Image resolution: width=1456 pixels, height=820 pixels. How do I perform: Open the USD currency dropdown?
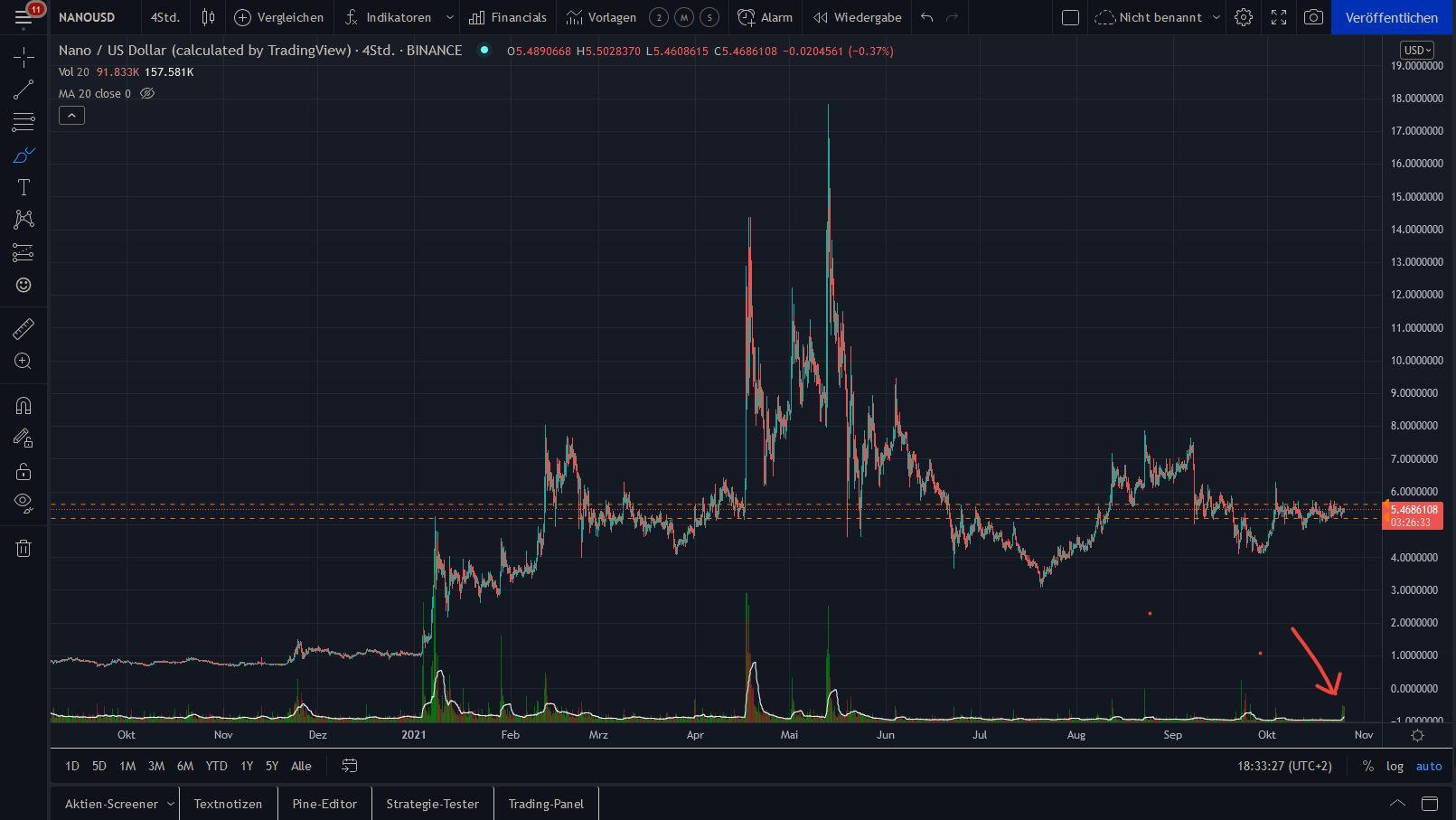tap(1416, 51)
